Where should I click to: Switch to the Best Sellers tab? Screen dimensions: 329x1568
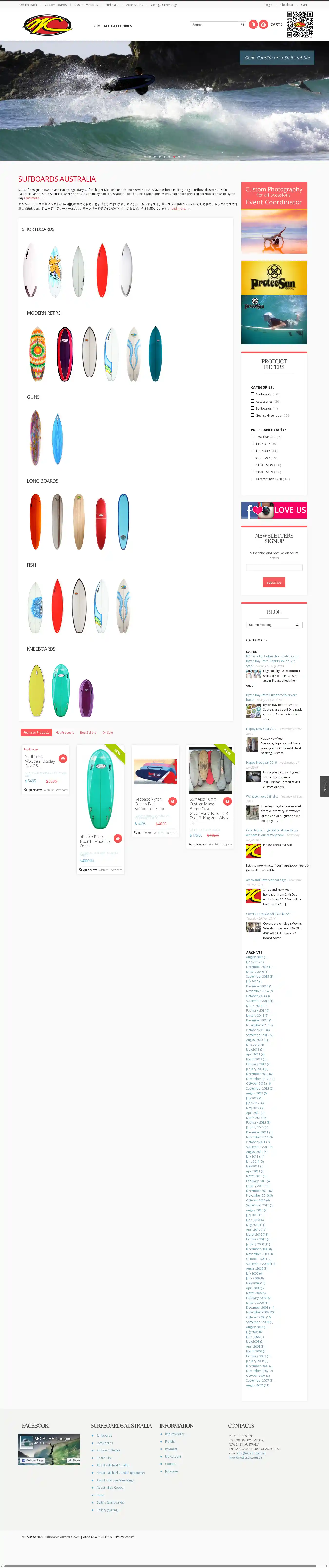[88, 732]
